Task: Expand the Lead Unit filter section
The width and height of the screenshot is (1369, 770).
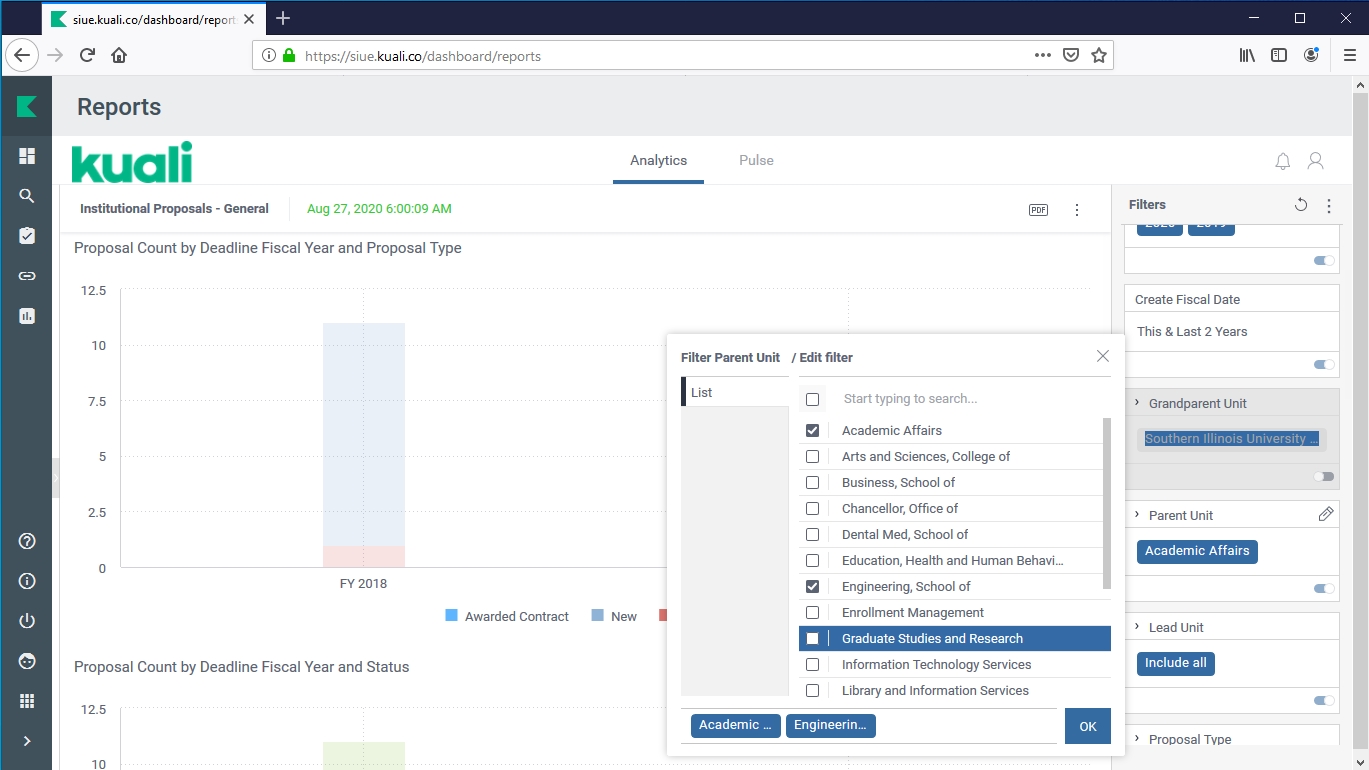Action: point(1137,627)
